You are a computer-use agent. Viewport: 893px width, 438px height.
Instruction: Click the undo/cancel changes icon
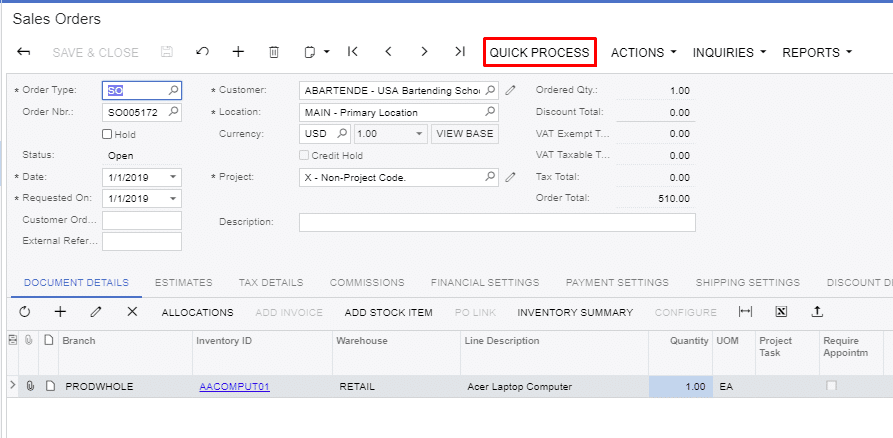pos(202,52)
